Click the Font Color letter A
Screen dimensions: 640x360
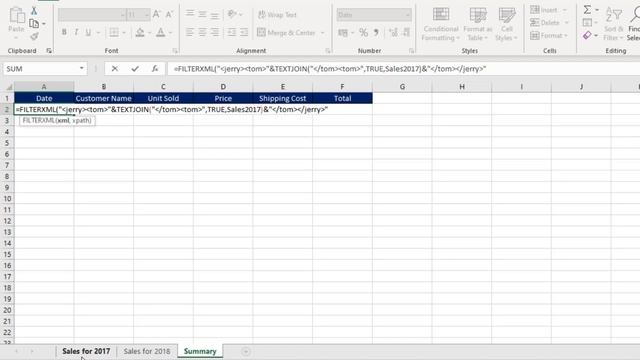point(161,32)
